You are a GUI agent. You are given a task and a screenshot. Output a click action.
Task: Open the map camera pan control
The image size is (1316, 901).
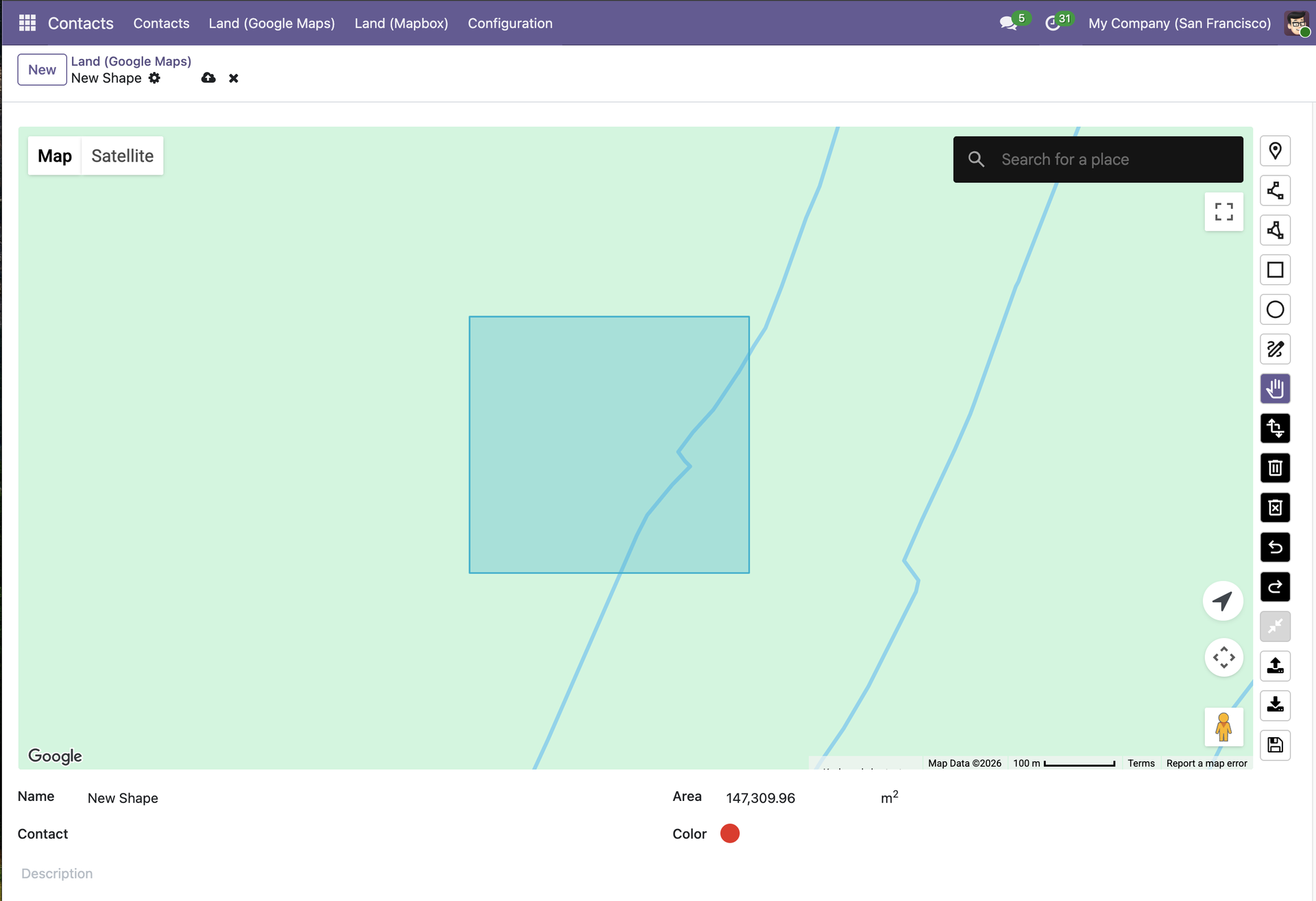(x=1223, y=658)
